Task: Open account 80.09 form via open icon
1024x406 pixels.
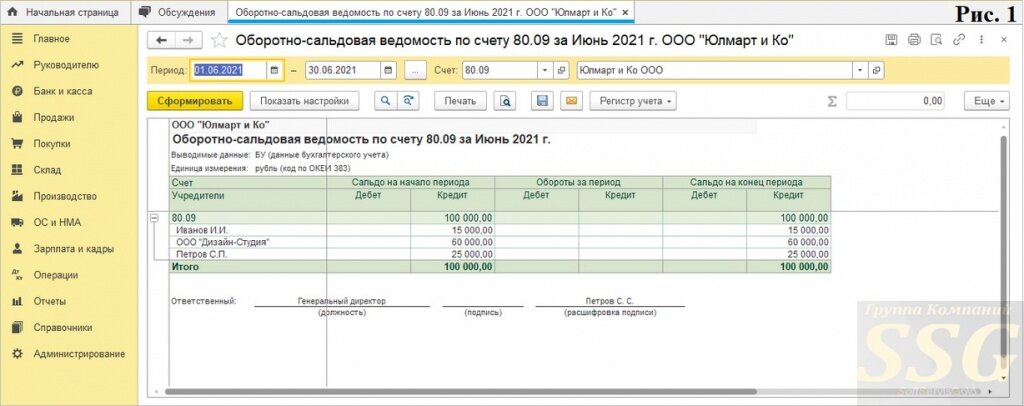Action: (x=561, y=70)
